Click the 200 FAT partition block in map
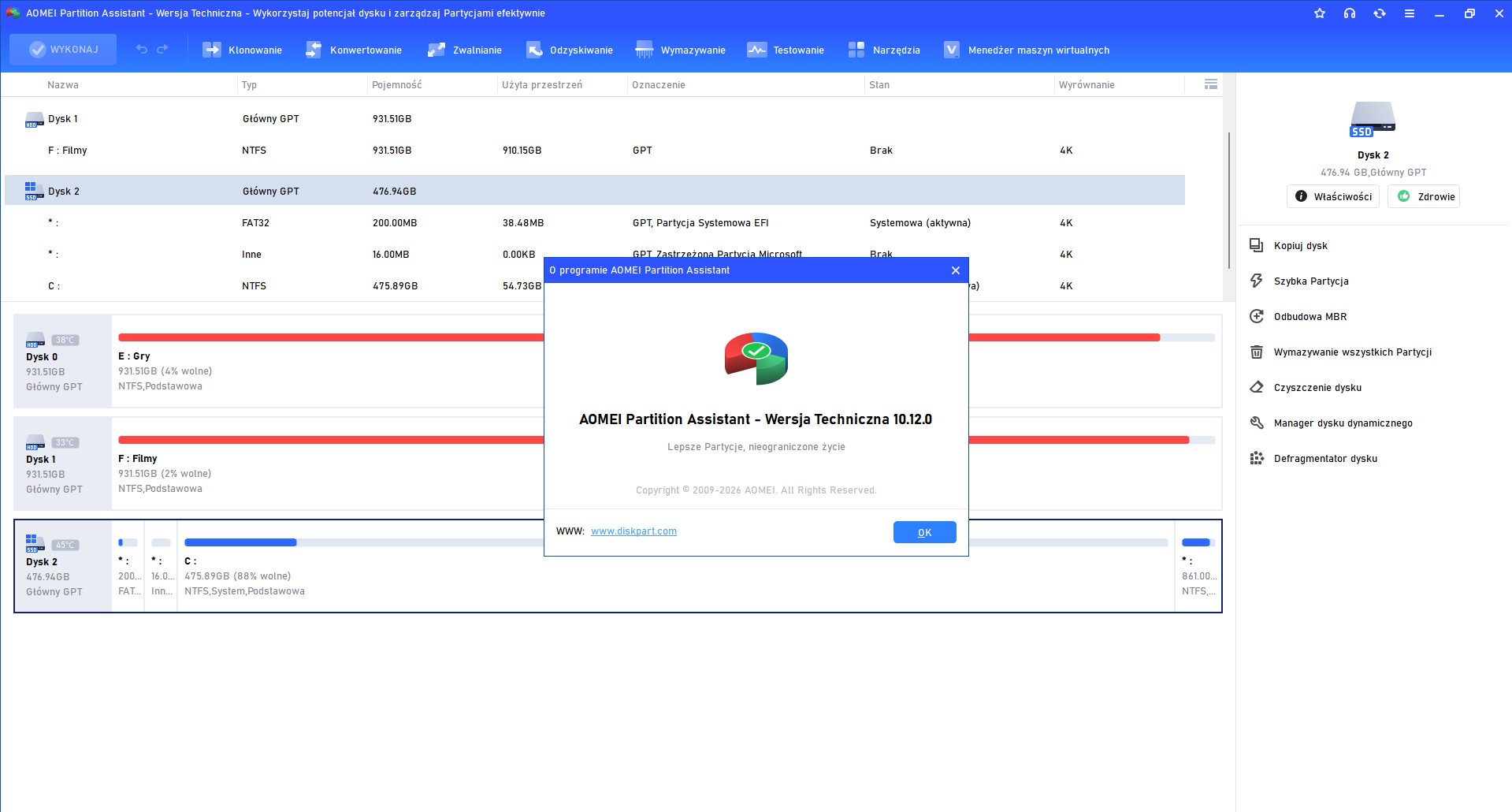Viewport: 1512px width, 812px height. click(128, 566)
